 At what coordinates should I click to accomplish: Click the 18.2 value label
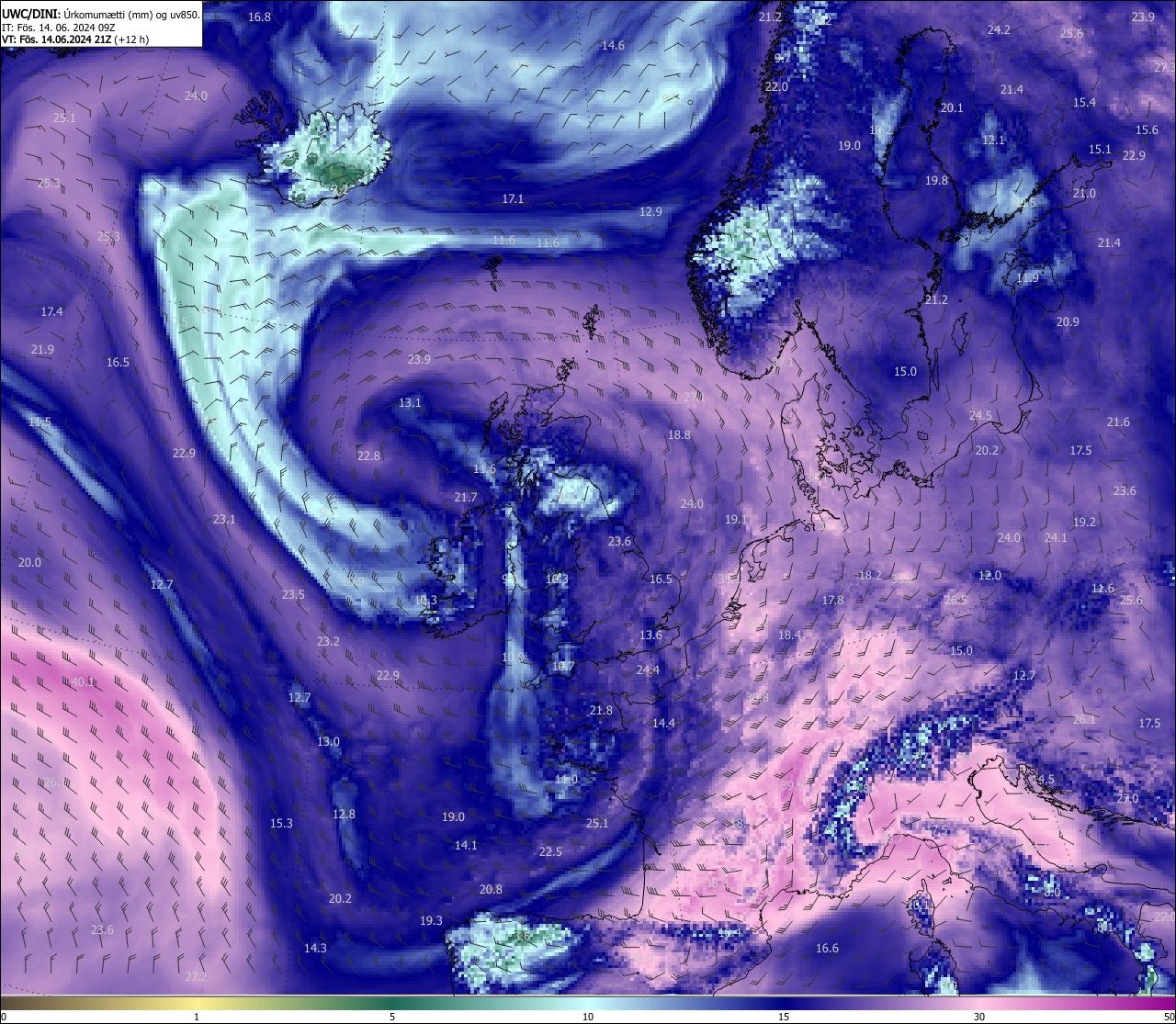click(x=869, y=575)
